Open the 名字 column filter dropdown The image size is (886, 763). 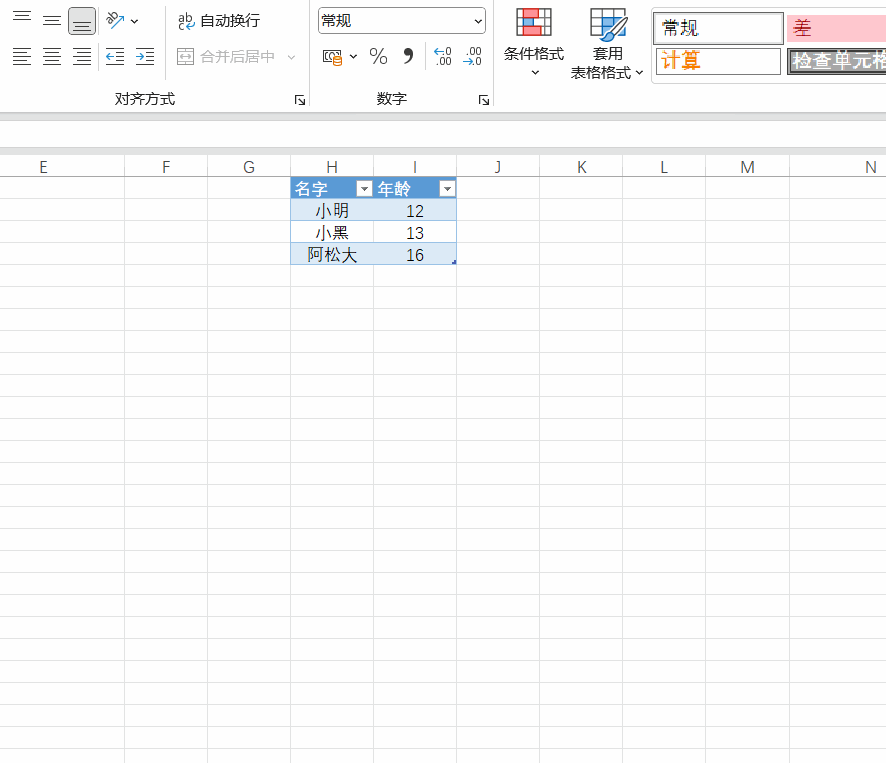[364, 189]
